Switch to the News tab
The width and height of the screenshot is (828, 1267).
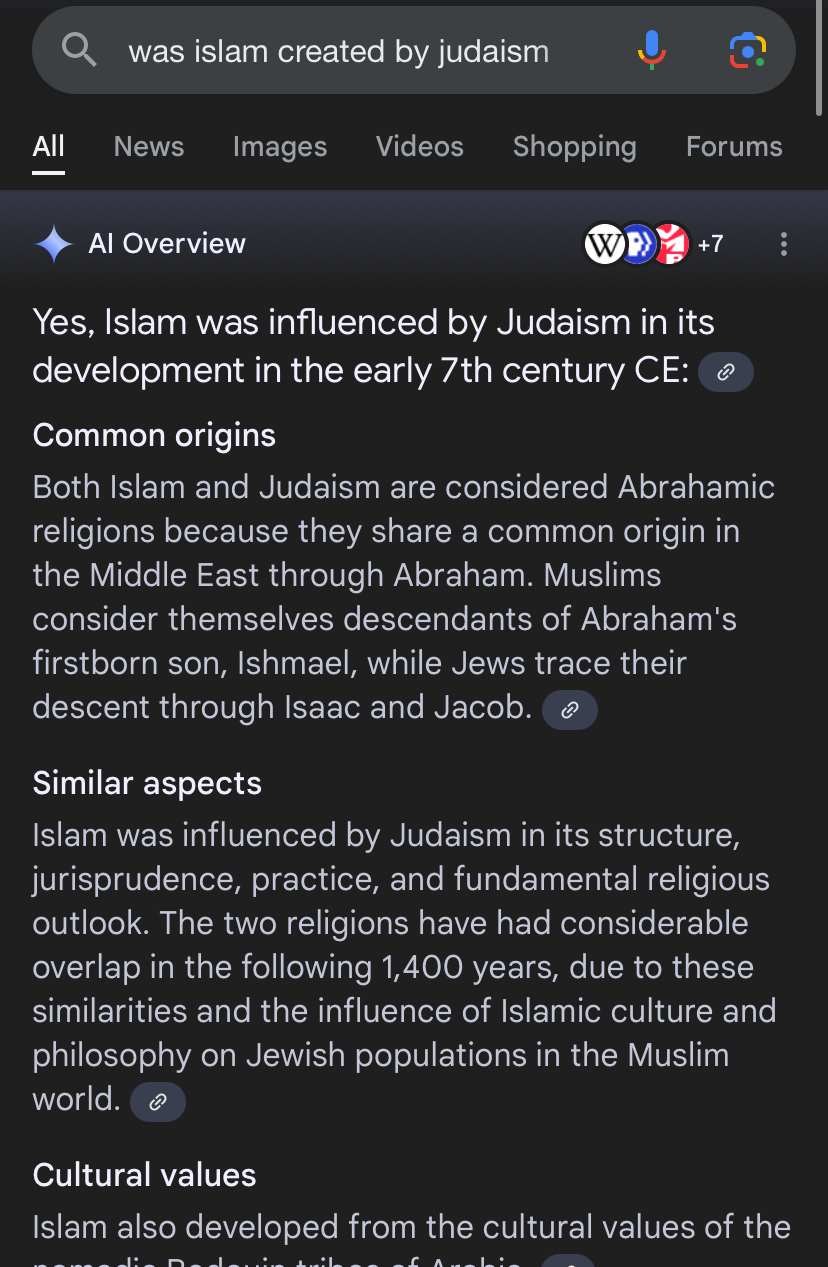[x=149, y=147]
